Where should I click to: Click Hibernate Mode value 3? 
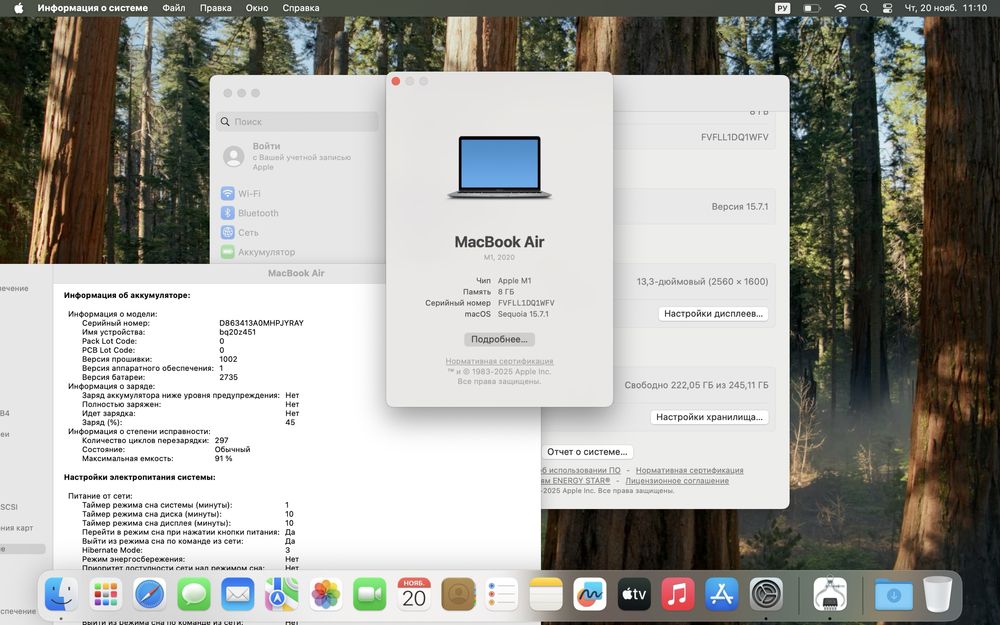click(x=288, y=550)
